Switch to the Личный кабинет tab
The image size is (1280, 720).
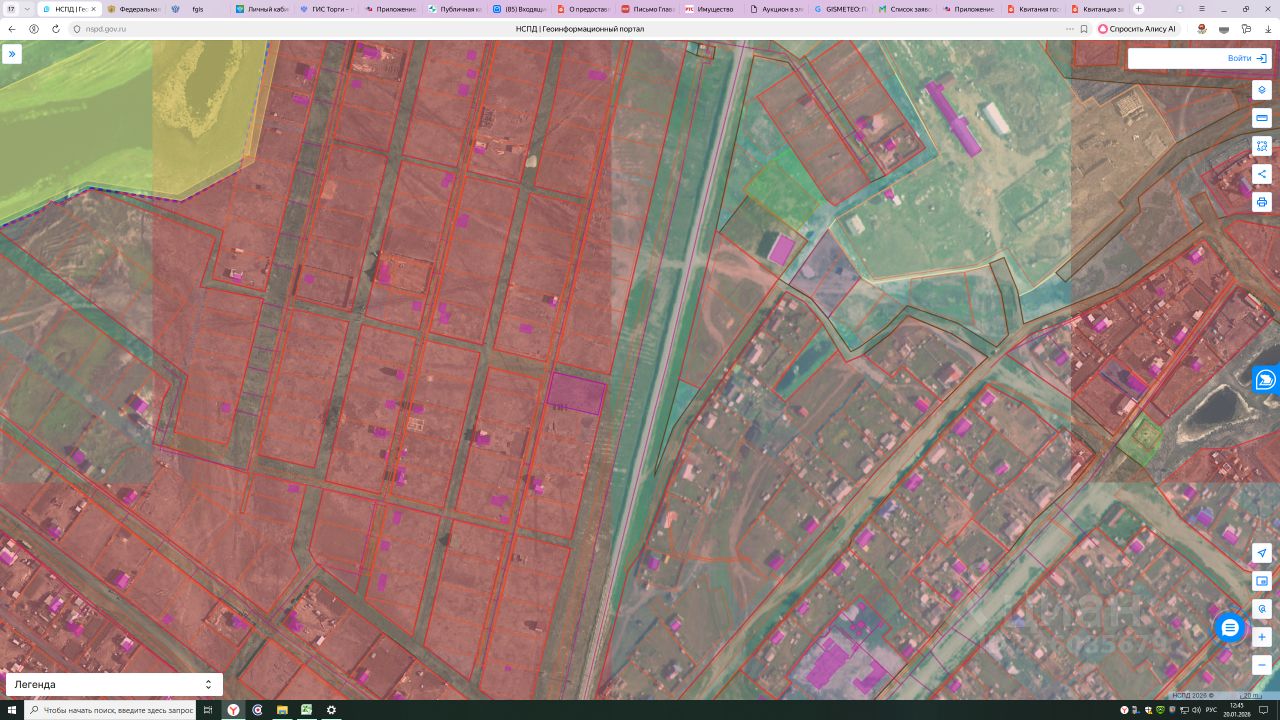262,9
